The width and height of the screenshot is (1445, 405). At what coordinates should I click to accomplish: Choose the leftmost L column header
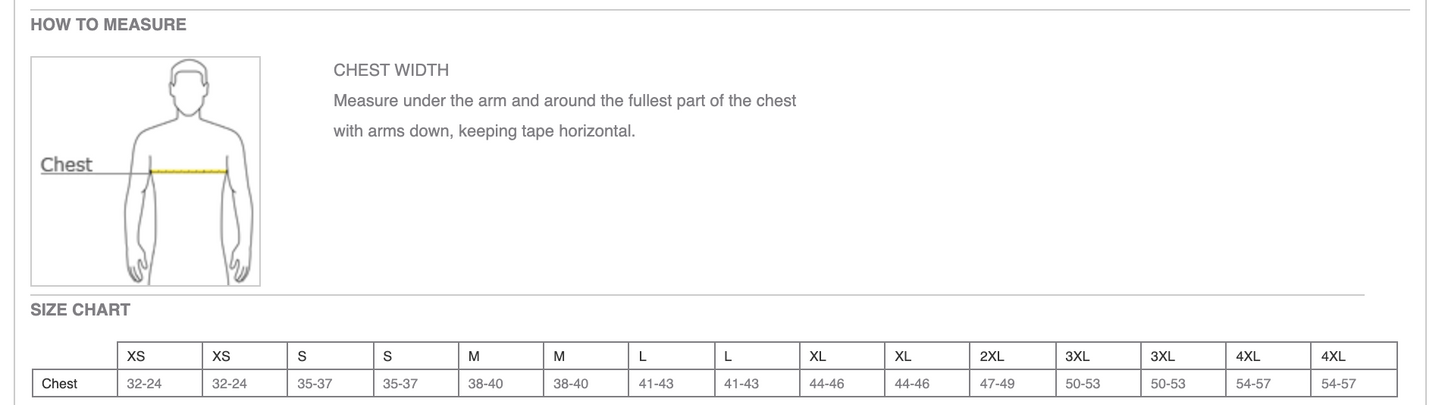(x=644, y=356)
